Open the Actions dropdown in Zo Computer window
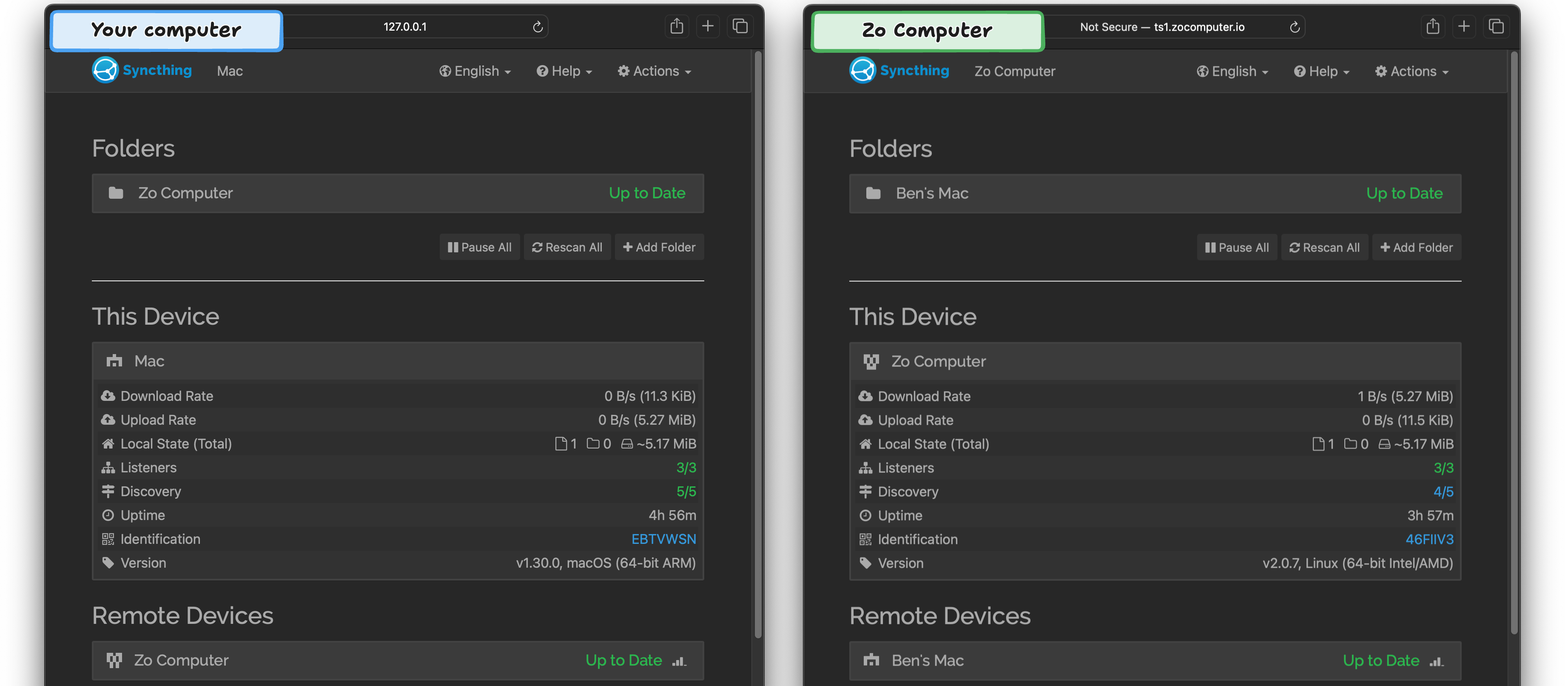Screen dimensions: 1568x686 pyautogui.click(x=1411, y=71)
